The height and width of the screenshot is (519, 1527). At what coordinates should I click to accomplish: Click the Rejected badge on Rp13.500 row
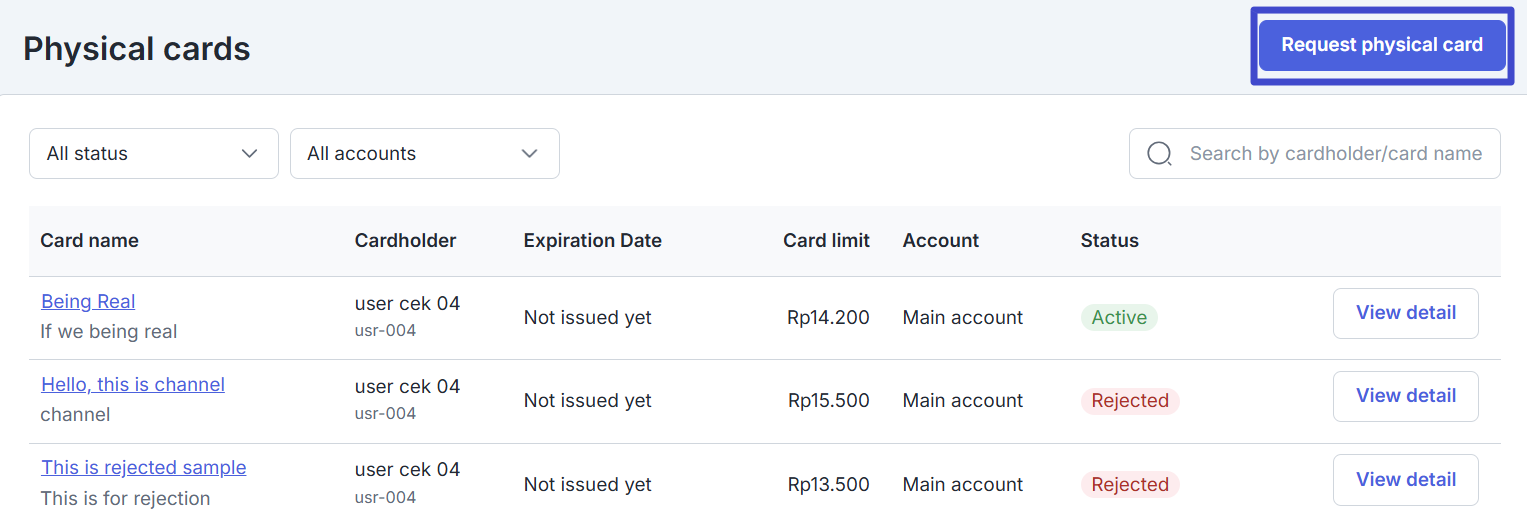[1130, 485]
